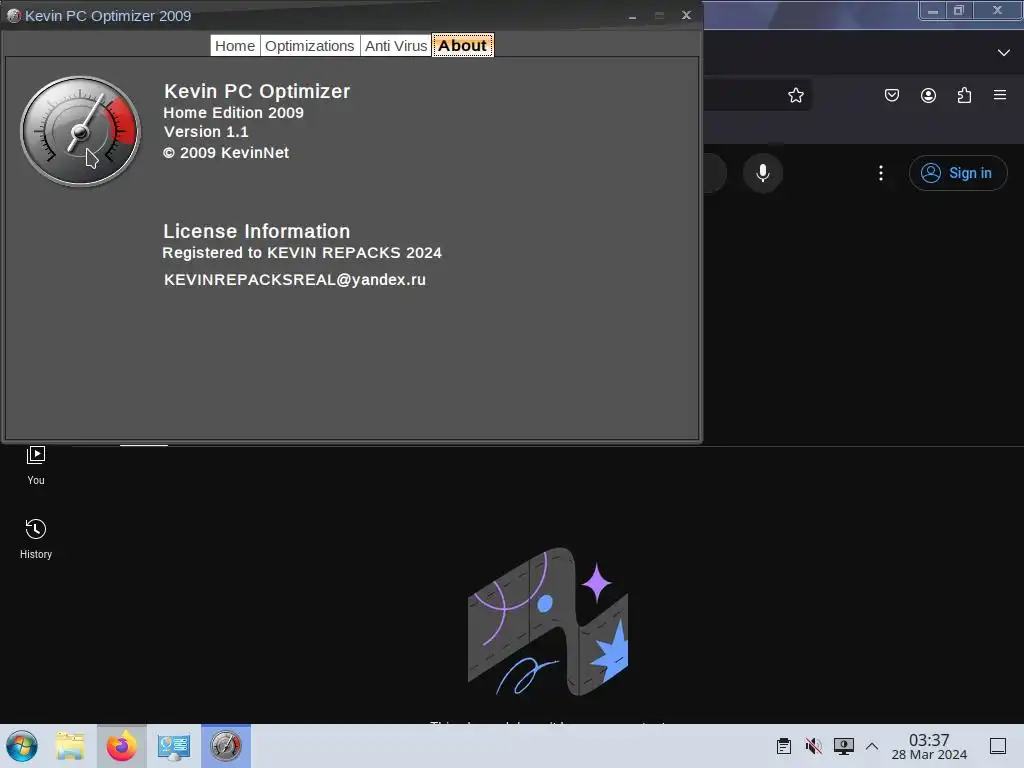Image resolution: width=1024 pixels, height=768 pixels.
Task: Open the Optimizations tab
Action: (310, 46)
